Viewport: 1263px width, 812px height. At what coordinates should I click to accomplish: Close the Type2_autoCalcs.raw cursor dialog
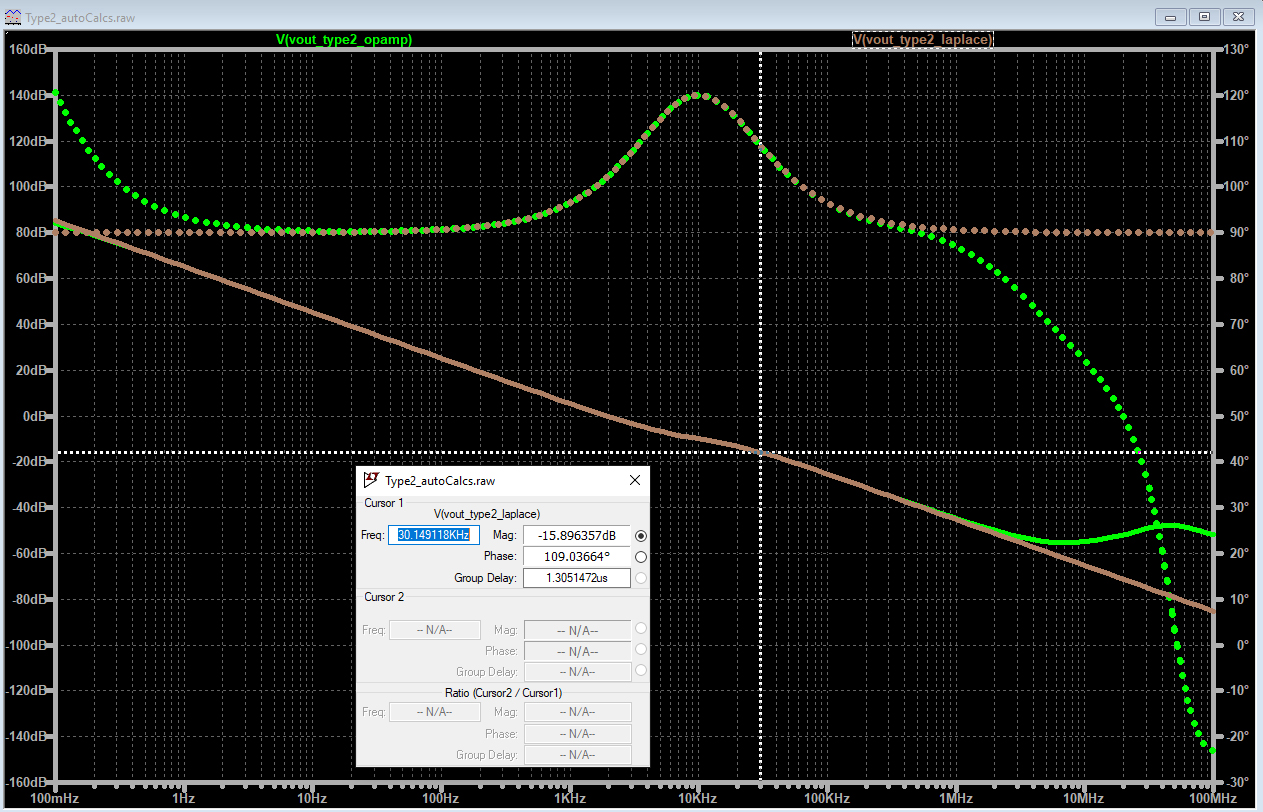tap(634, 480)
